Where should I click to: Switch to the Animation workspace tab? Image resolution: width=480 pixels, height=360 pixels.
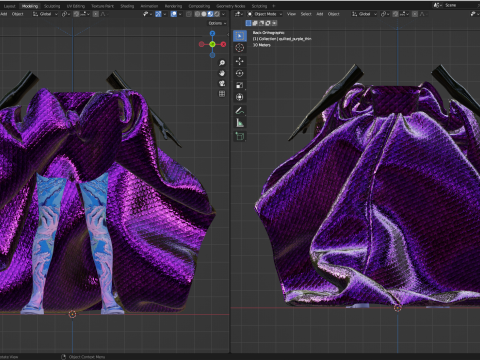point(149,6)
